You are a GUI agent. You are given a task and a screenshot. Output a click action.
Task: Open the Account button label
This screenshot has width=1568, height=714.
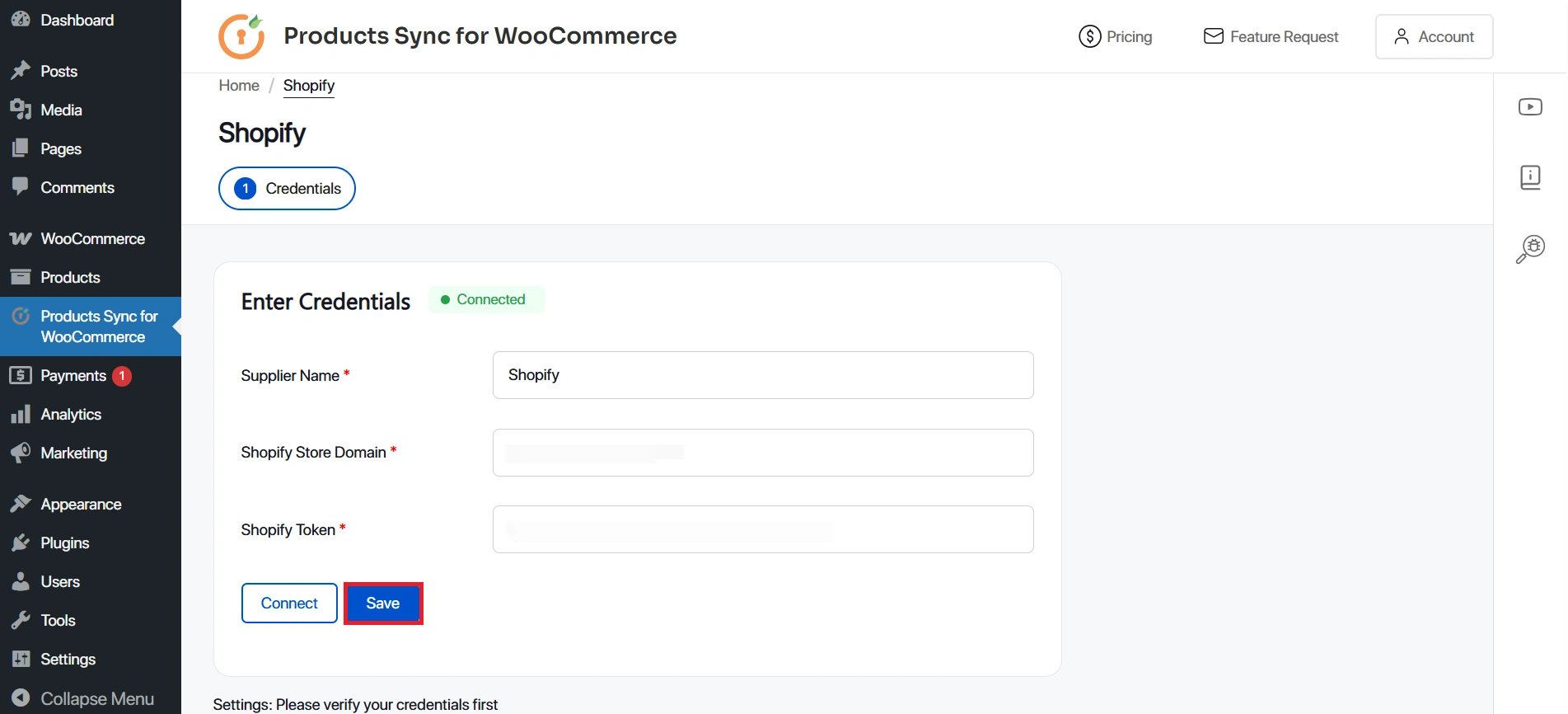click(1446, 36)
